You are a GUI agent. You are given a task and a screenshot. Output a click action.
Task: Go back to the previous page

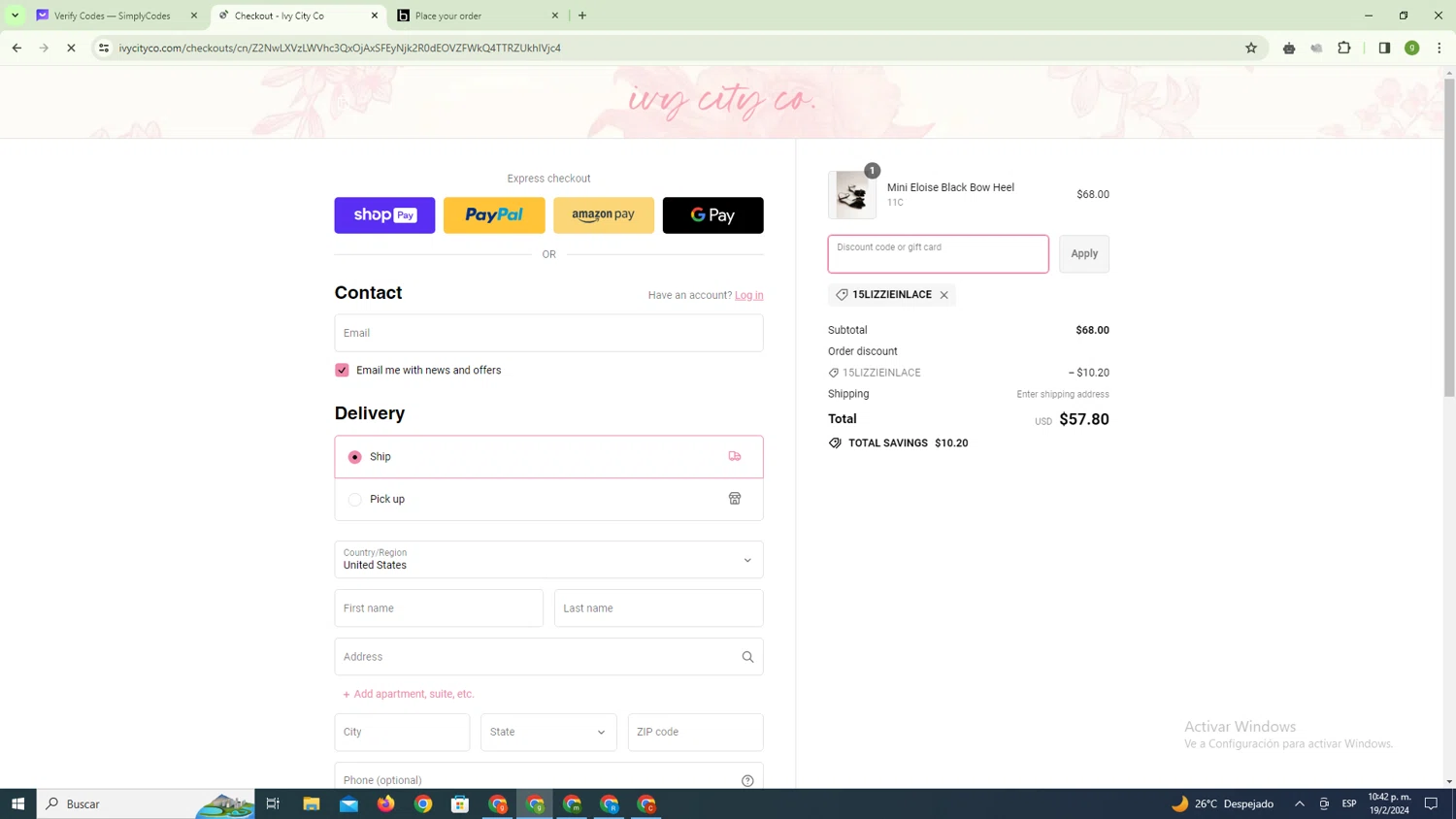(17, 48)
